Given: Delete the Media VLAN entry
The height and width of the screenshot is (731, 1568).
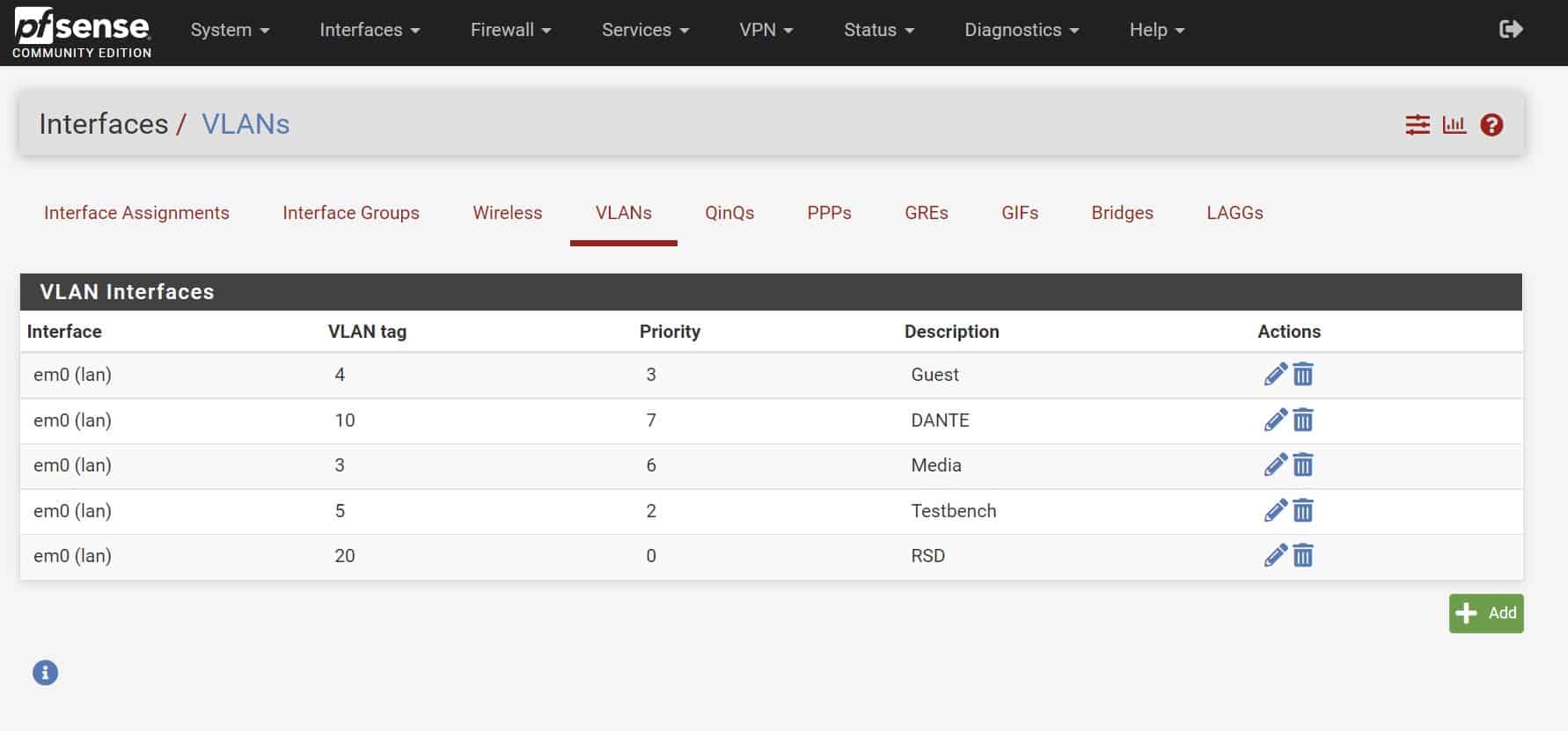Looking at the screenshot, I should 1303,465.
